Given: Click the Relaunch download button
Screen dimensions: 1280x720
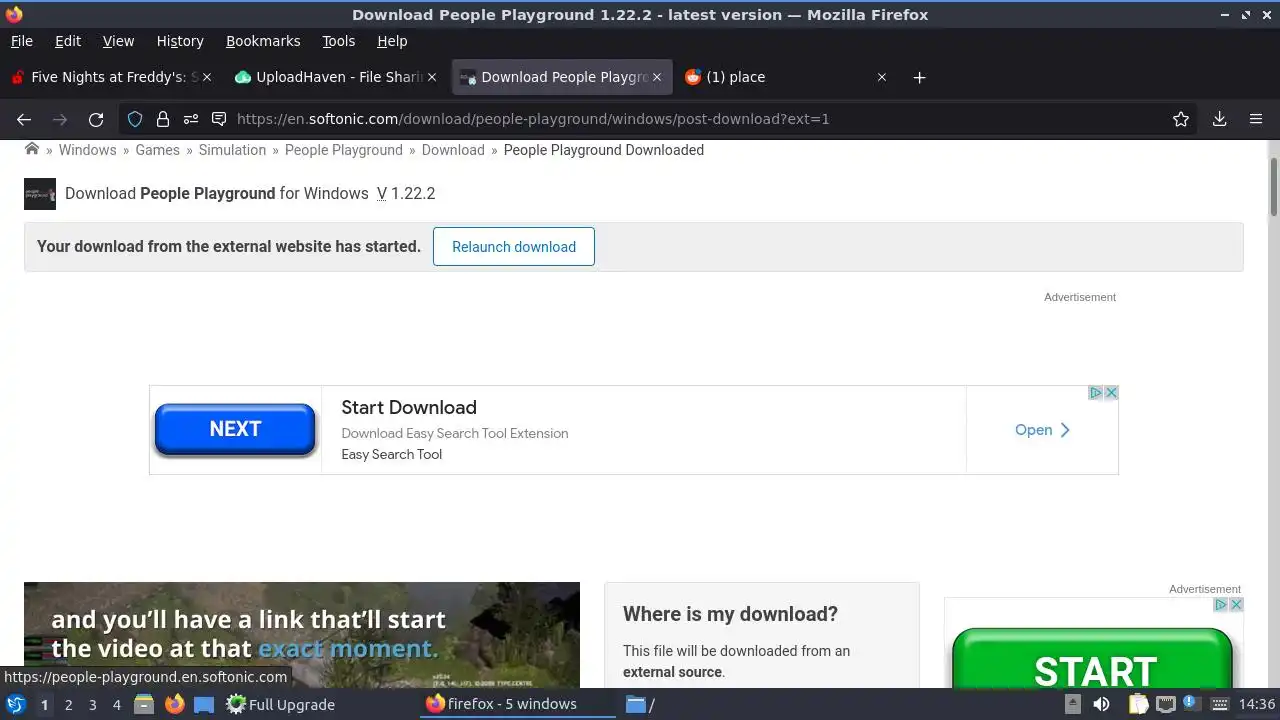Looking at the screenshot, I should tap(514, 247).
